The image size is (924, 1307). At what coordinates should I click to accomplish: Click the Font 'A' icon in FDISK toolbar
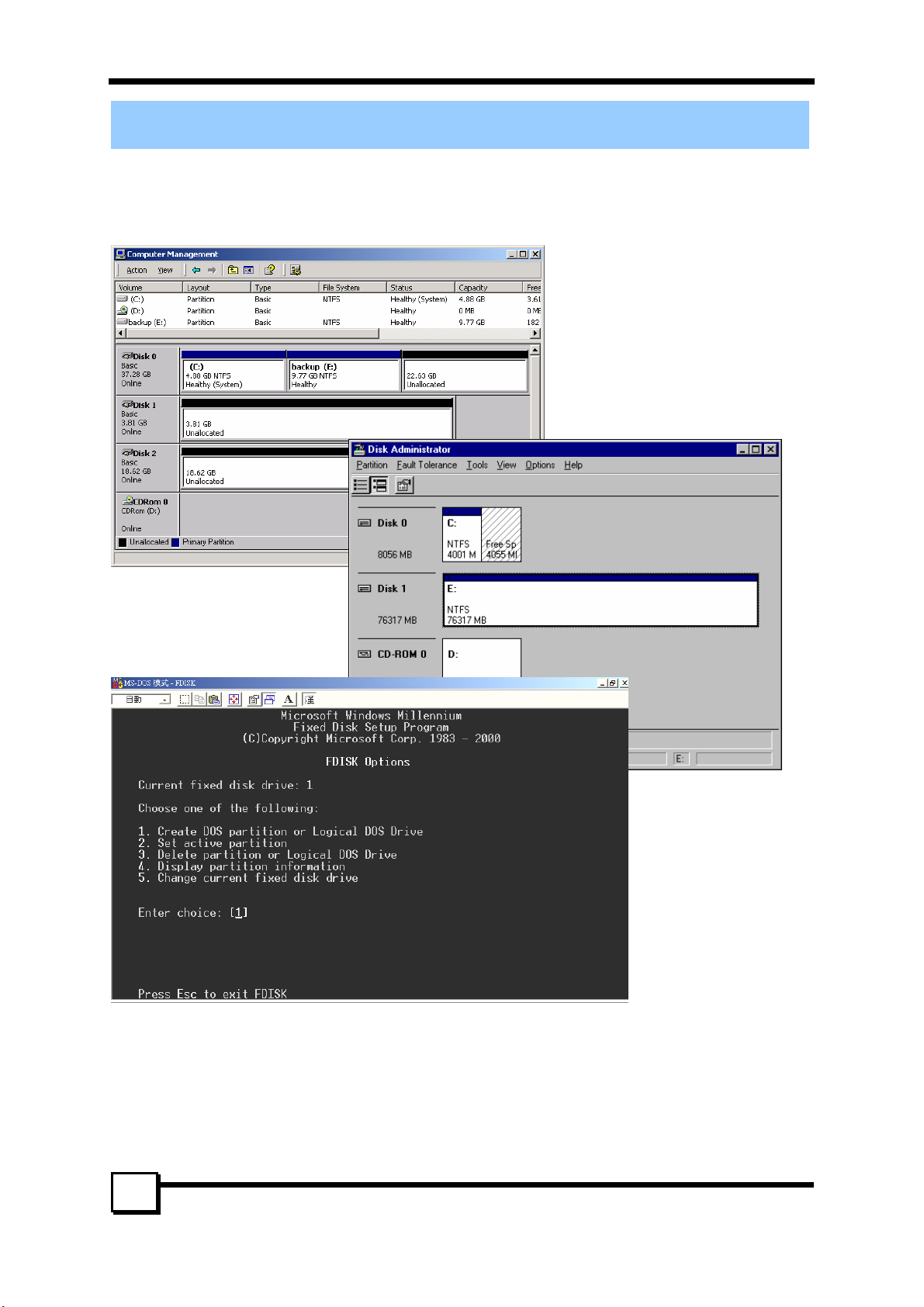point(289,700)
